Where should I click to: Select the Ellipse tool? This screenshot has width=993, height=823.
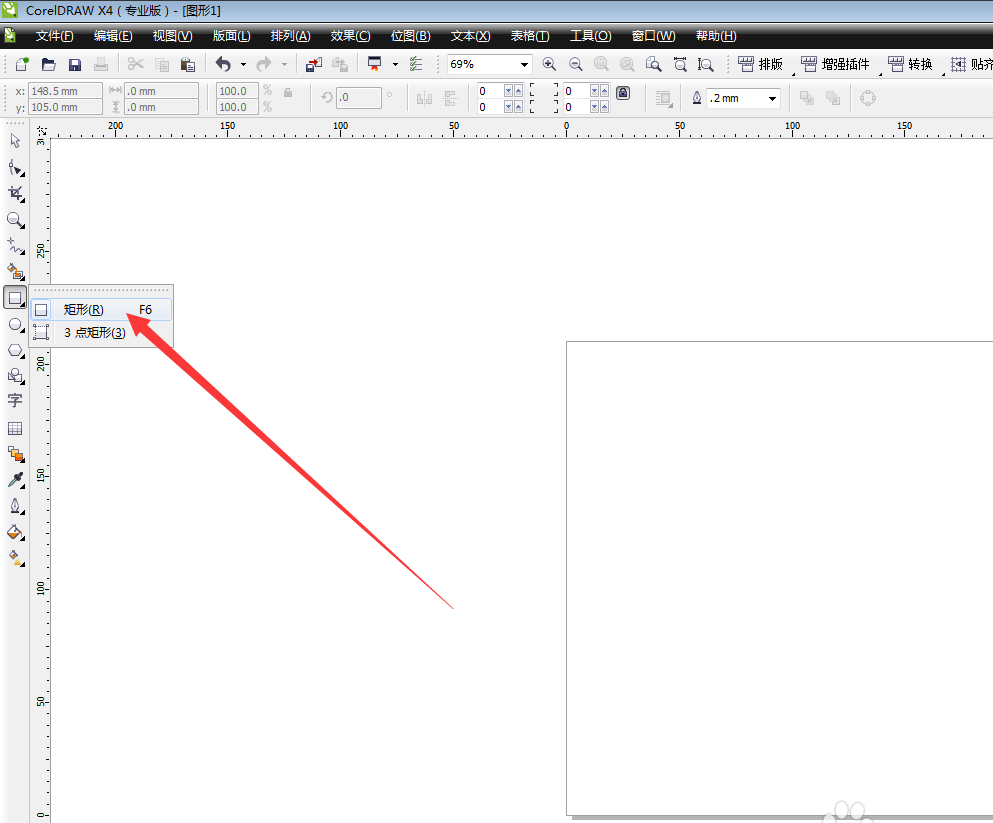15,325
